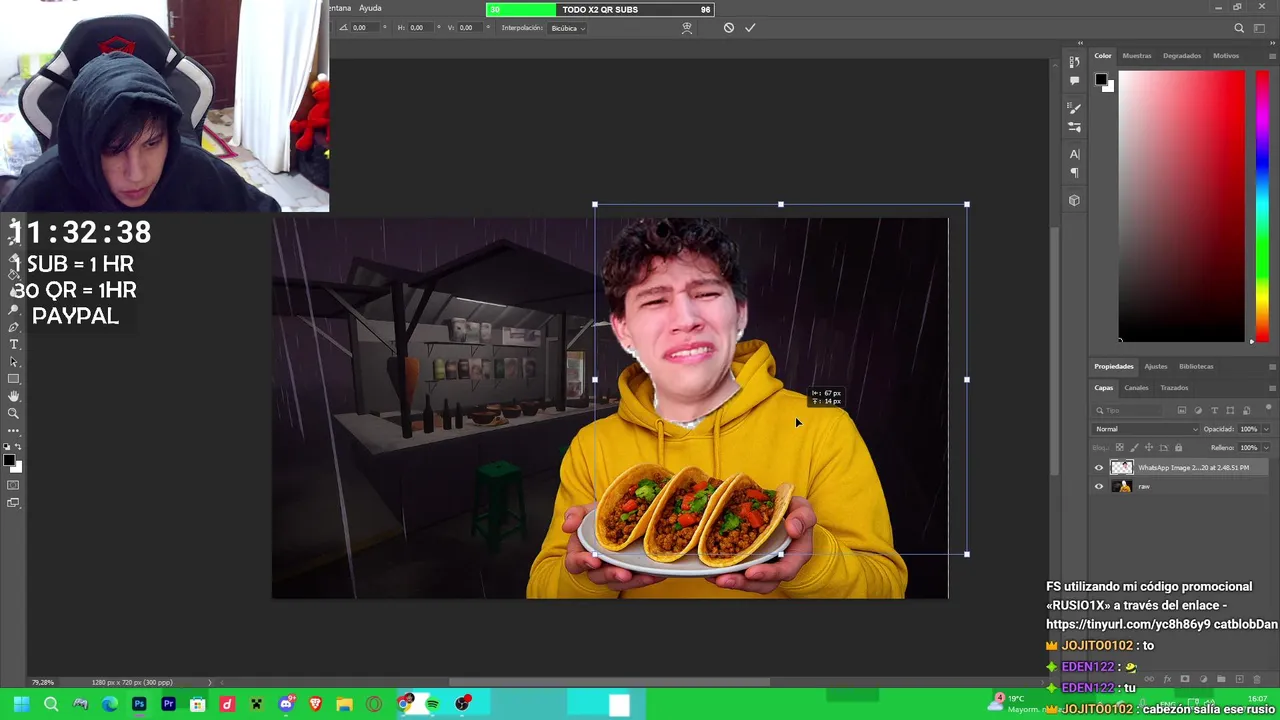Open the layer filter Tipo dropdown

pos(1128,410)
